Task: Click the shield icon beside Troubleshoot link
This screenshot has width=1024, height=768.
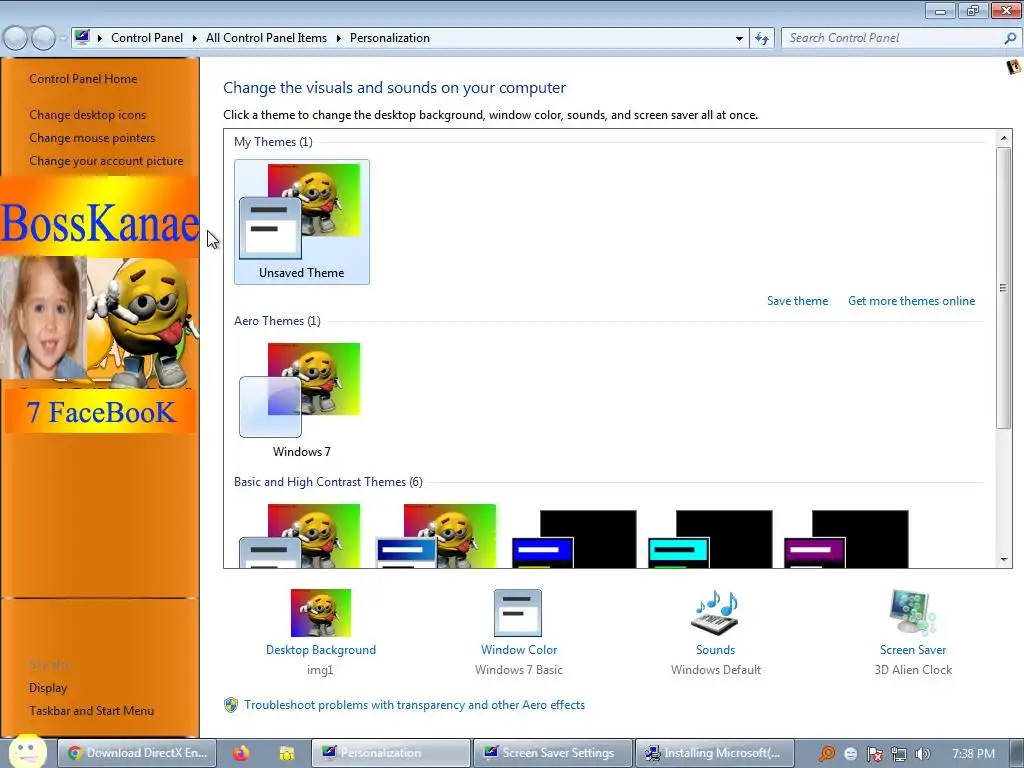Action: point(231,705)
